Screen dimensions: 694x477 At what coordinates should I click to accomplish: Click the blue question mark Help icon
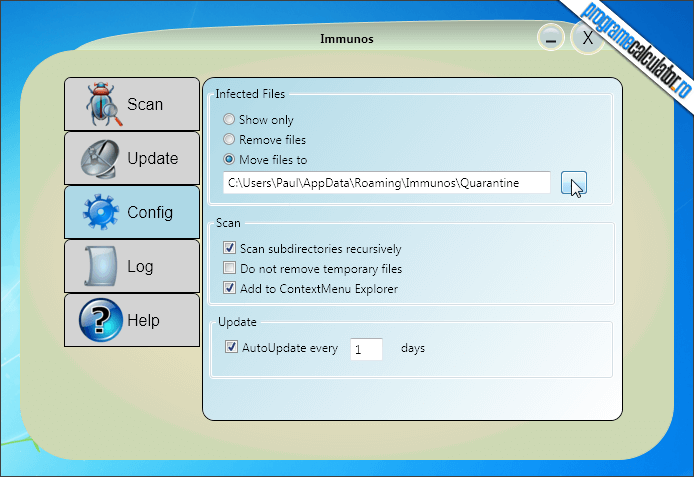point(101,320)
